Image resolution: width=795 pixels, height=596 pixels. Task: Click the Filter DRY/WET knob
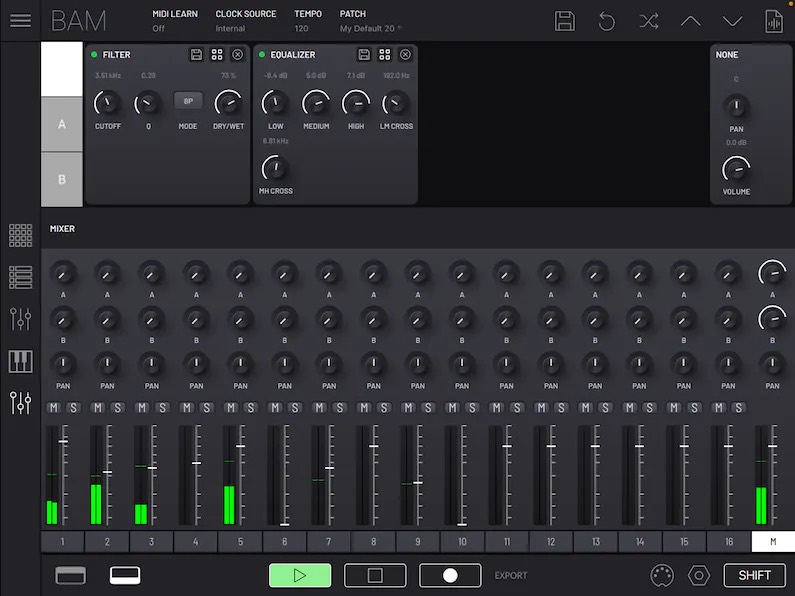pyautogui.click(x=228, y=103)
